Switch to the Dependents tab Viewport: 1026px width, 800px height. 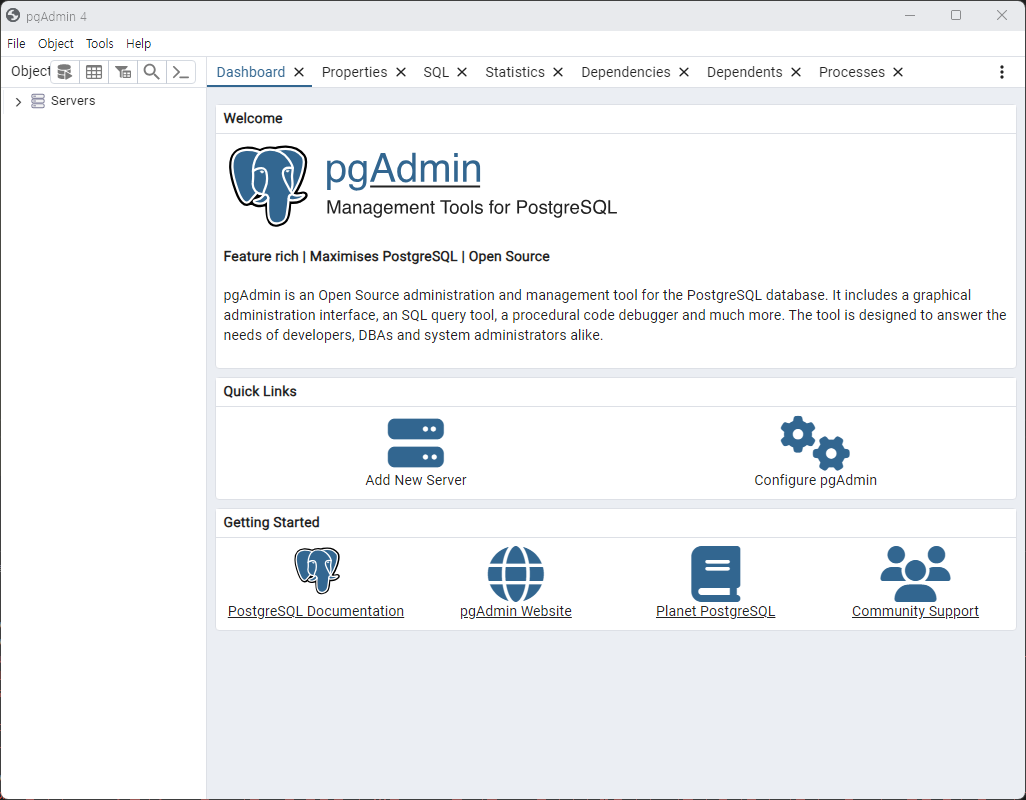pyautogui.click(x=744, y=72)
